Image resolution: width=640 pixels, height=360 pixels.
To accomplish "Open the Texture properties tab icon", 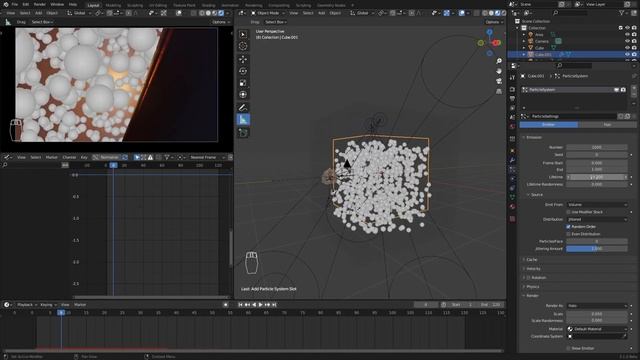I will pyautogui.click(x=513, y=219).
